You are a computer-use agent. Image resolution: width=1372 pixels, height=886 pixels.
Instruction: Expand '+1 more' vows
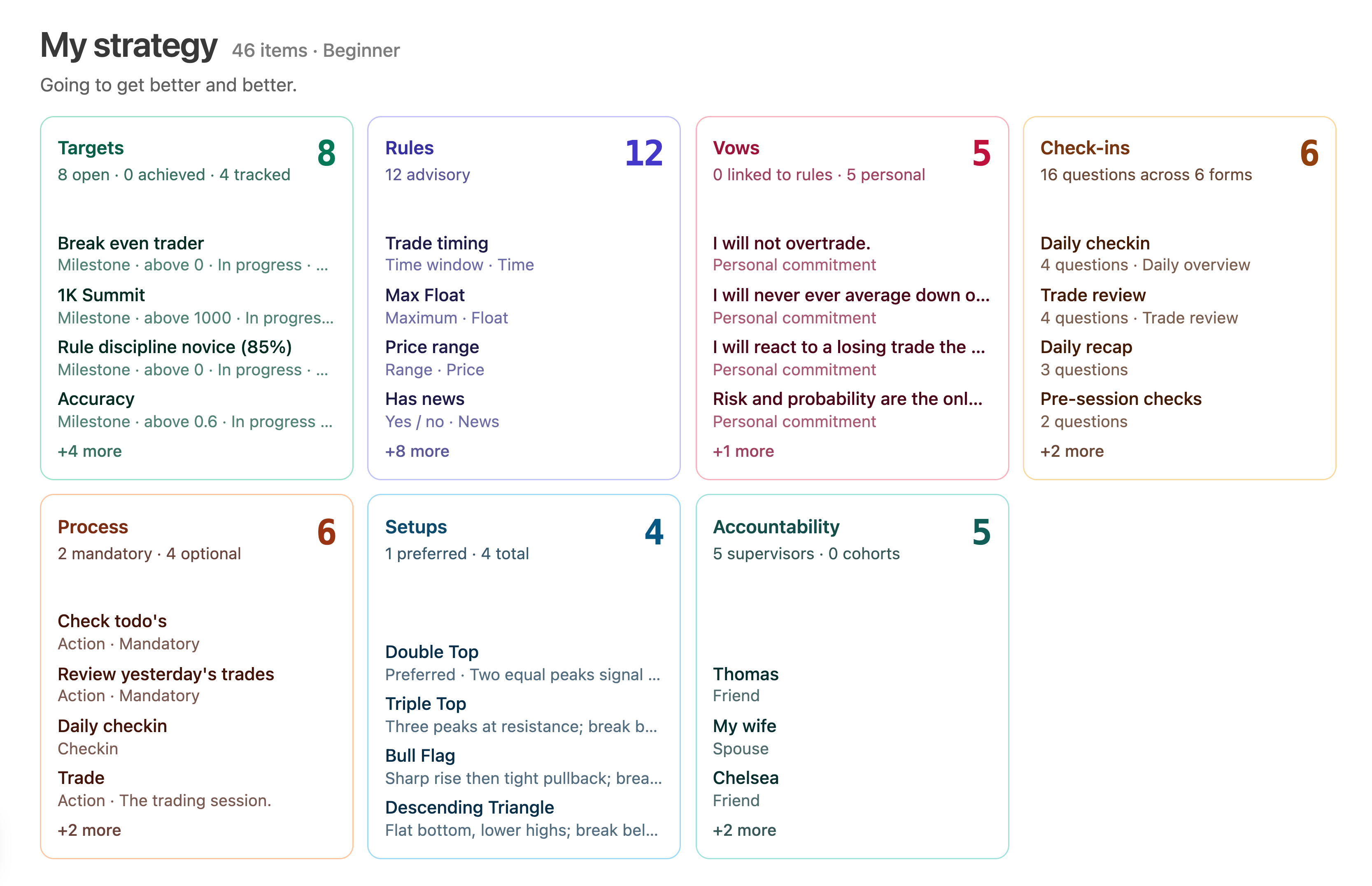[x=743, y=451]
